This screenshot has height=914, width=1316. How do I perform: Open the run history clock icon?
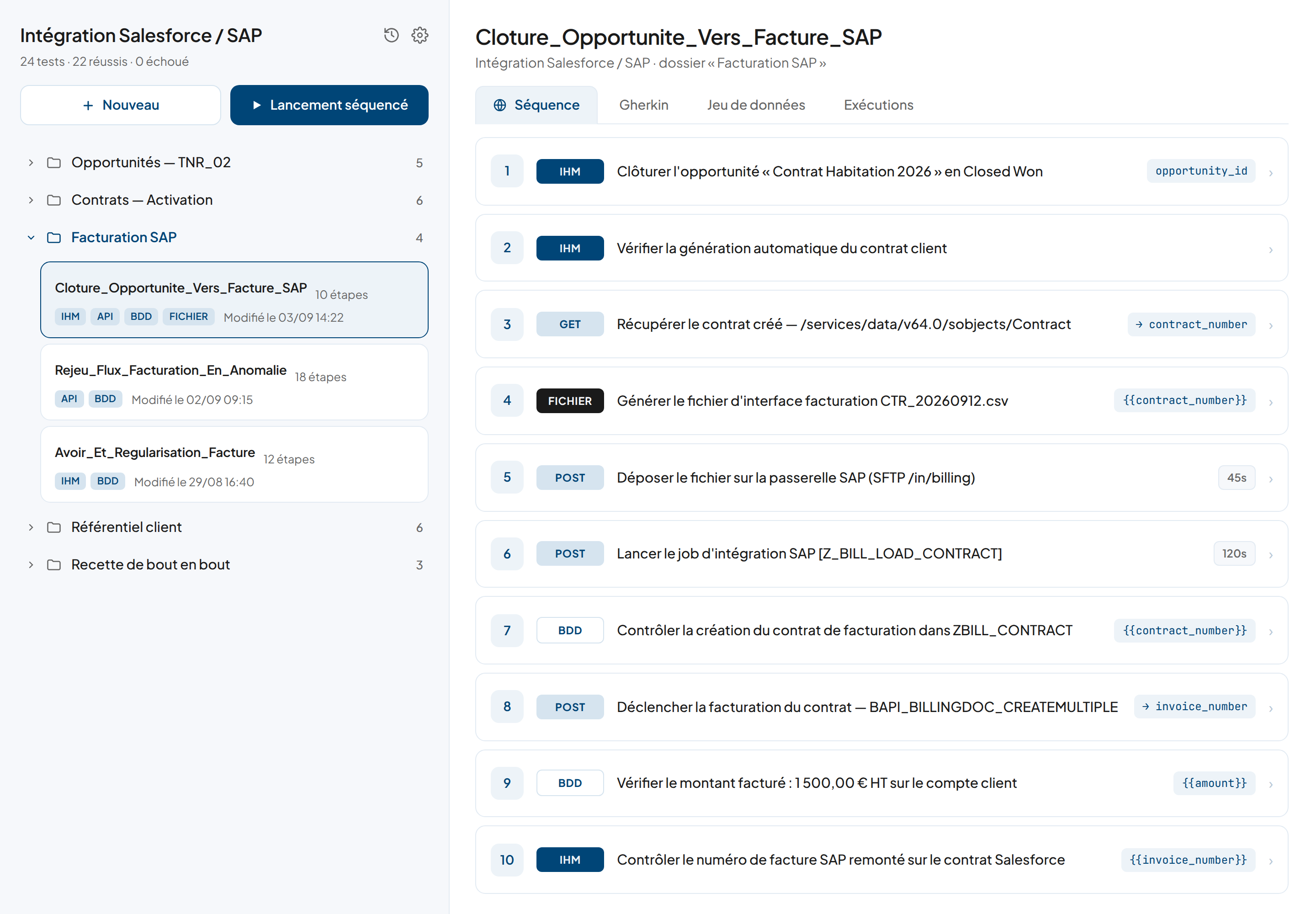pos(391,35)
